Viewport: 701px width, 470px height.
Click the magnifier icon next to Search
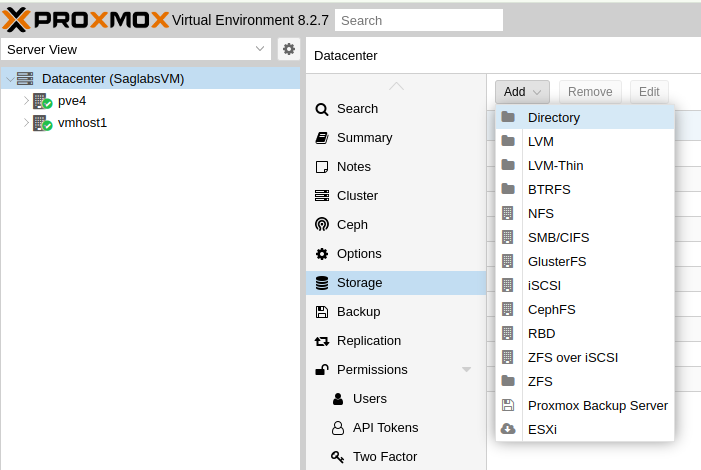point(322,109)
